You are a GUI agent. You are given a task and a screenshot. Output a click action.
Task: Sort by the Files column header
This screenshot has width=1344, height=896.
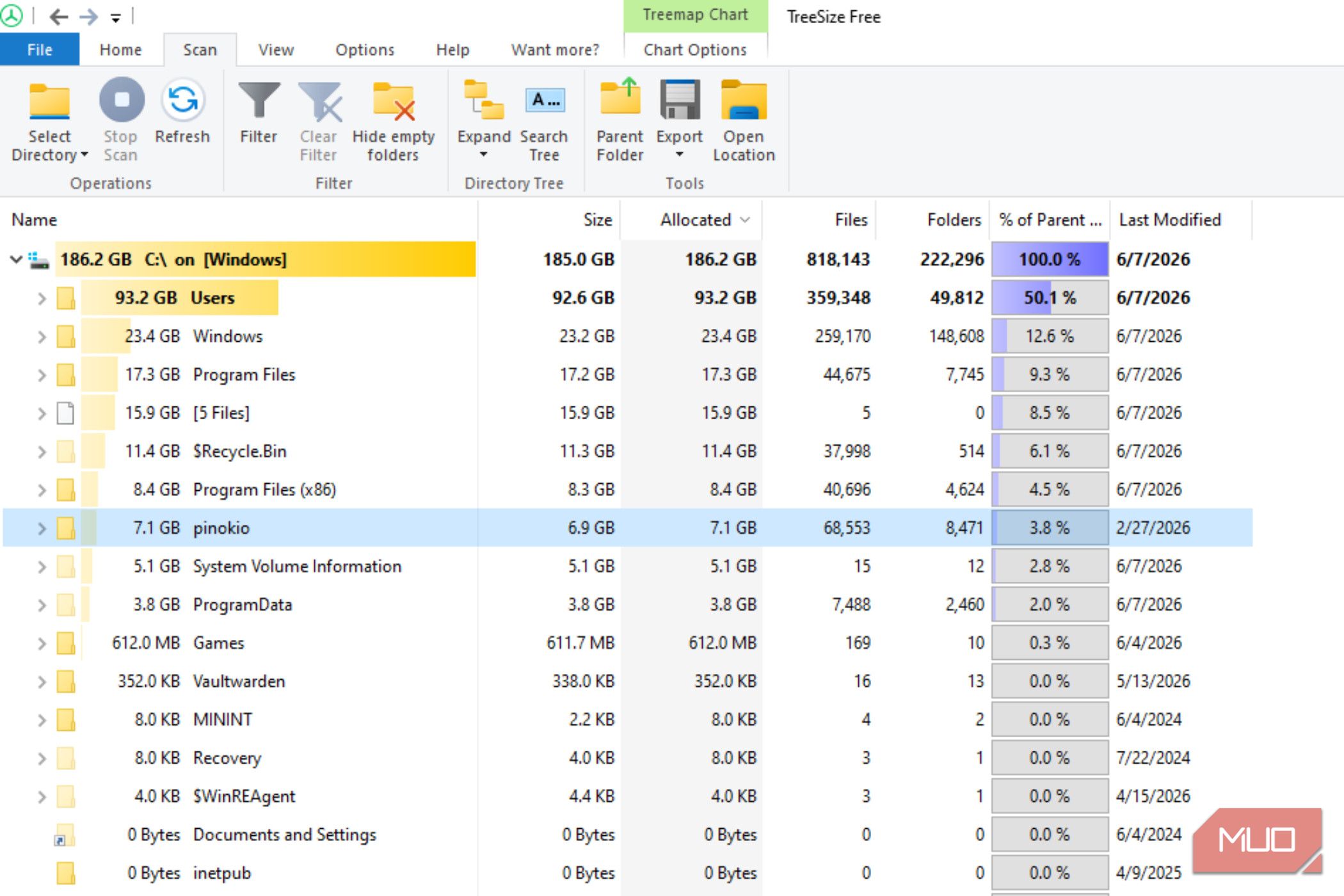819,220
